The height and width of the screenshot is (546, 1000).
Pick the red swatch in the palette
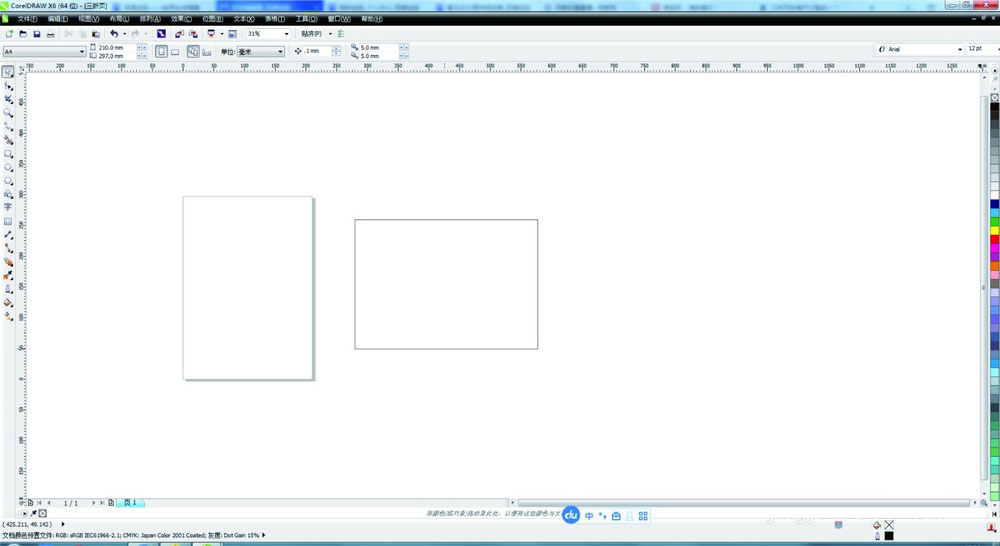[x=994, y=239]
